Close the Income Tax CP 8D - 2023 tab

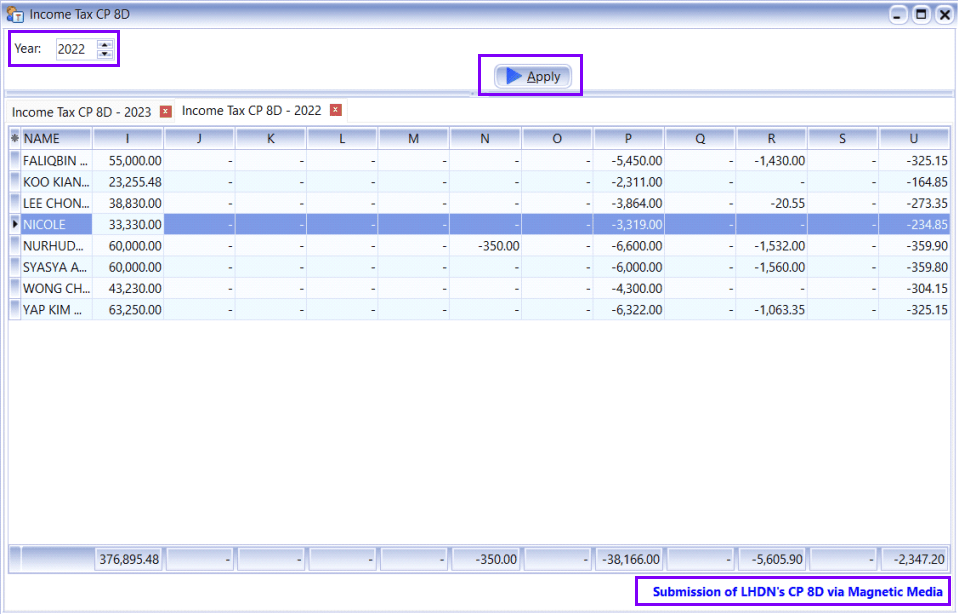[166, 111]
